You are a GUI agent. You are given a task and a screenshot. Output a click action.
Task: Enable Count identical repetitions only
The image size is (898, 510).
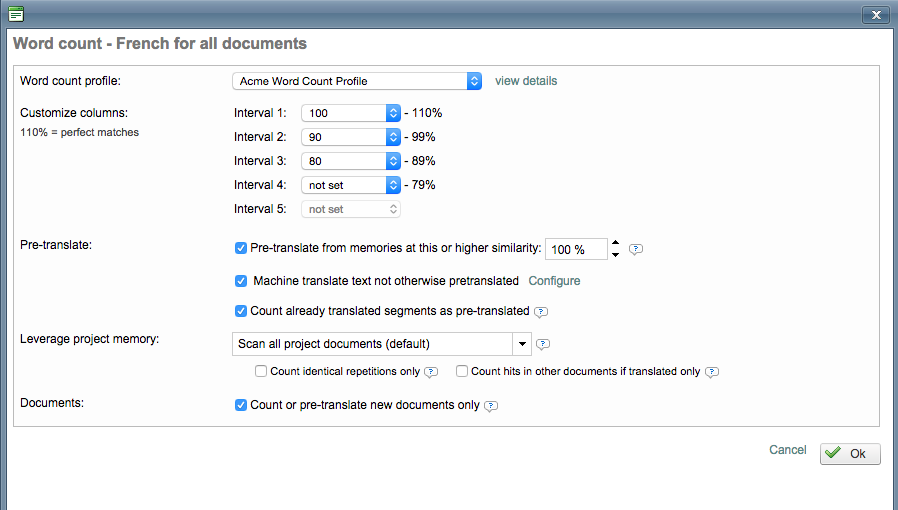click(x=261, y=371)
